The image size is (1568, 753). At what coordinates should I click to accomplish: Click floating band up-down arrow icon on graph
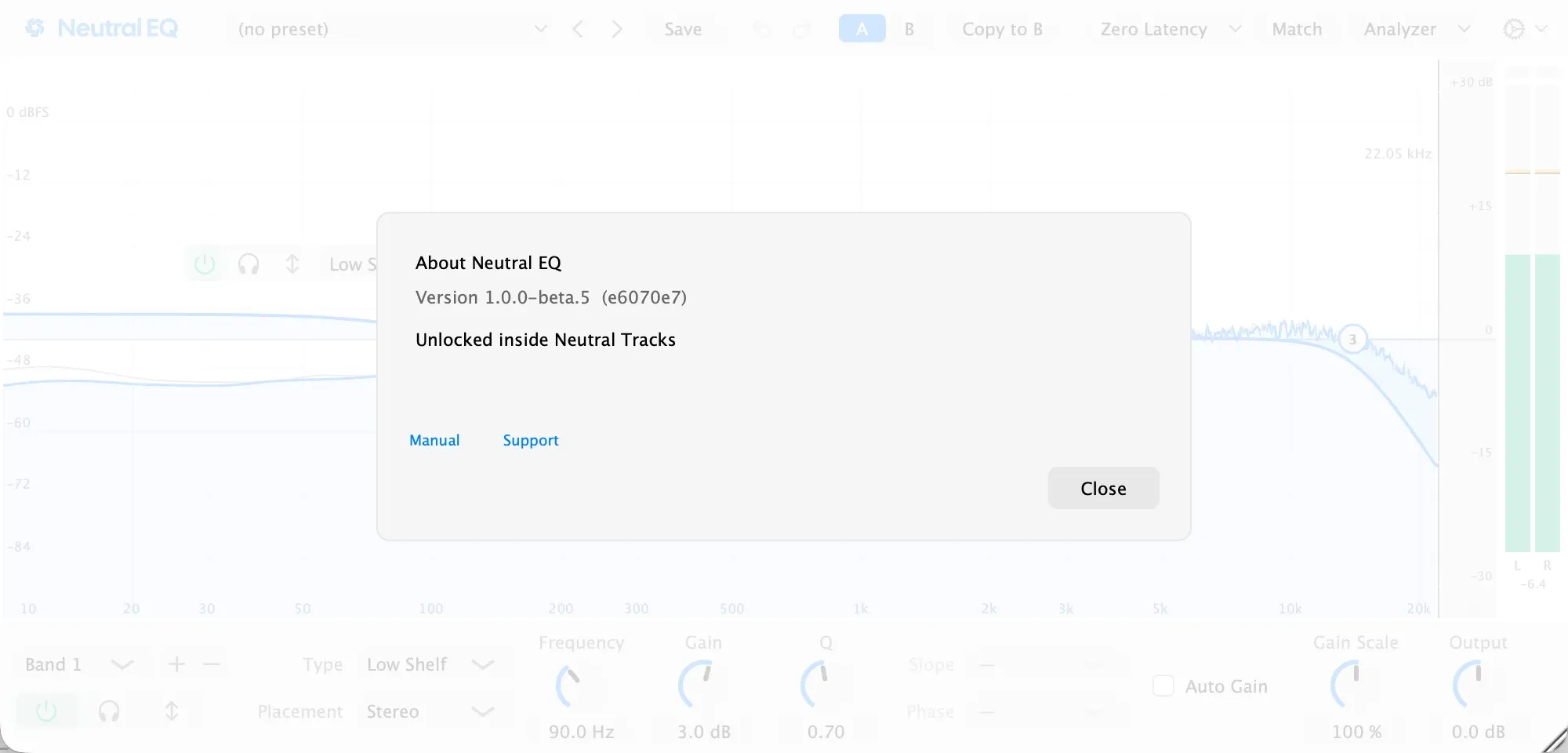[292, 264]
